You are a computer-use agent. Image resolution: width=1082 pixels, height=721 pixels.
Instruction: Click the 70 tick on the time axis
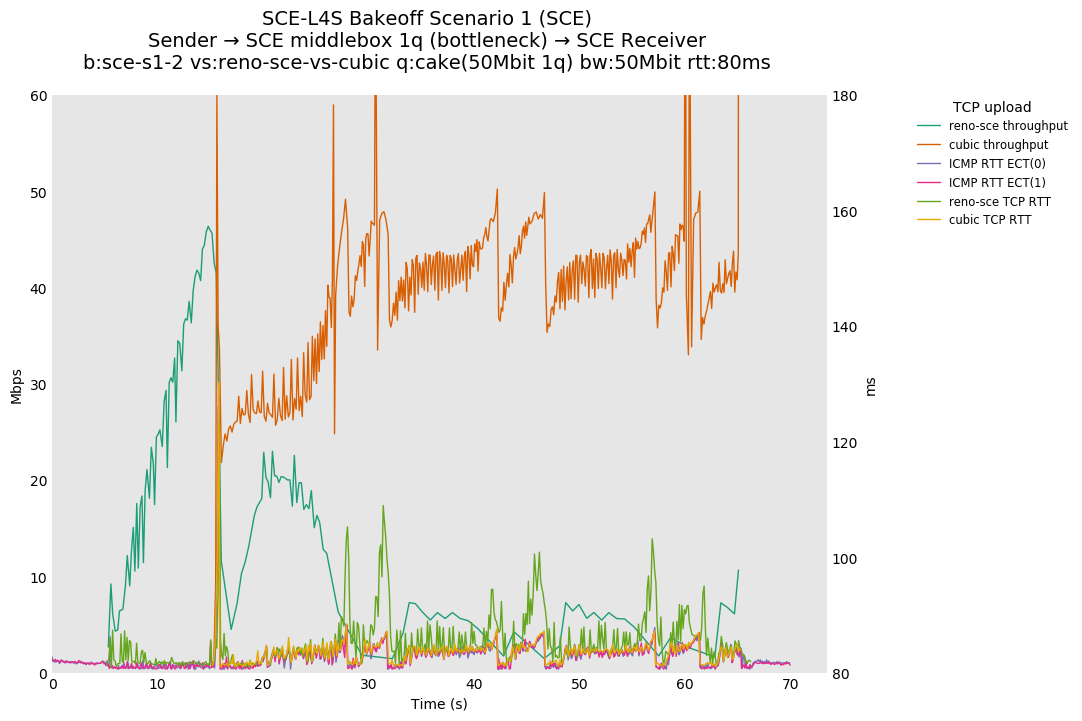[790, 684]
